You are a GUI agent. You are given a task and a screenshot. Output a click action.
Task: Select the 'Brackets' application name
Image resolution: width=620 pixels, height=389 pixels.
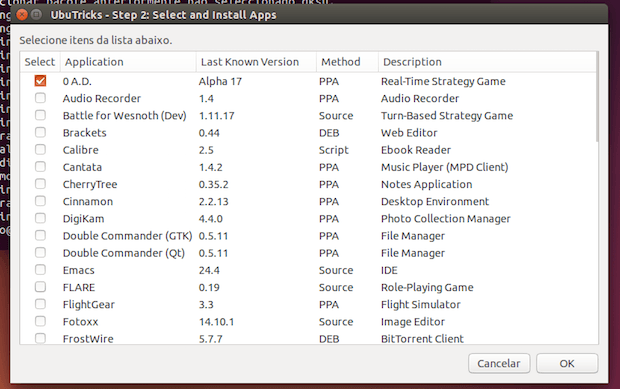[x=85, y=133]
